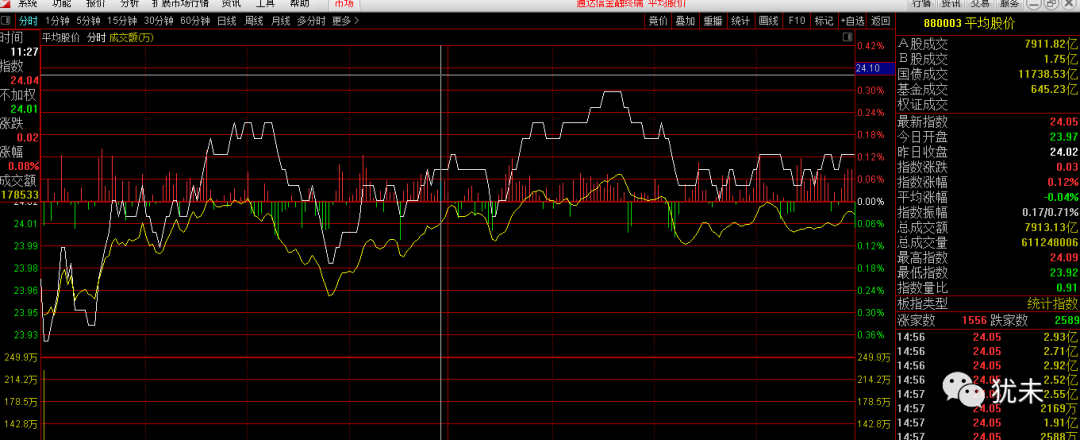Switch to the 日线 daily chart

coord(227,21)
